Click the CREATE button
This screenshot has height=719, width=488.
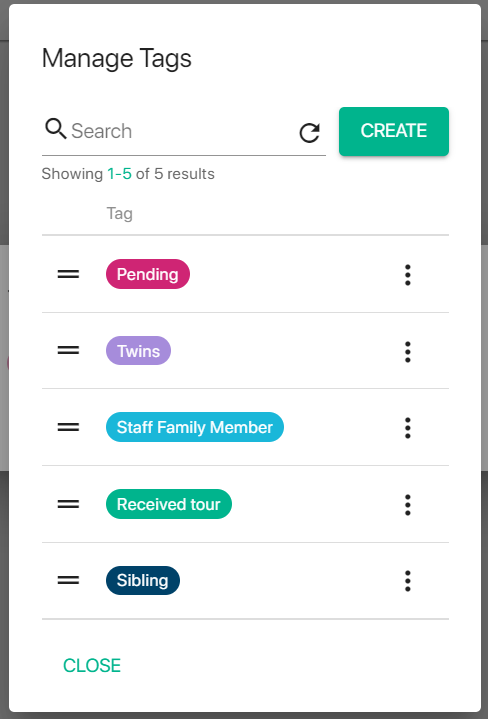394,131
